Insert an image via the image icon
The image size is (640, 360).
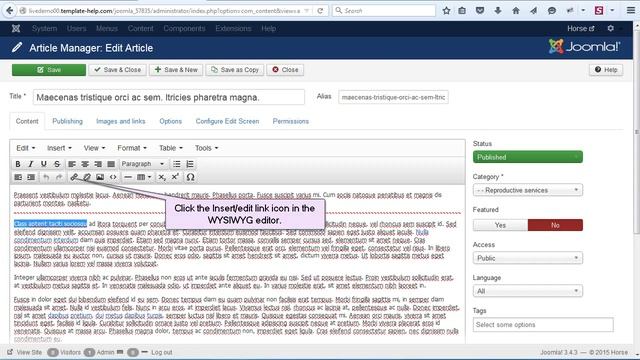coord(100,177)
